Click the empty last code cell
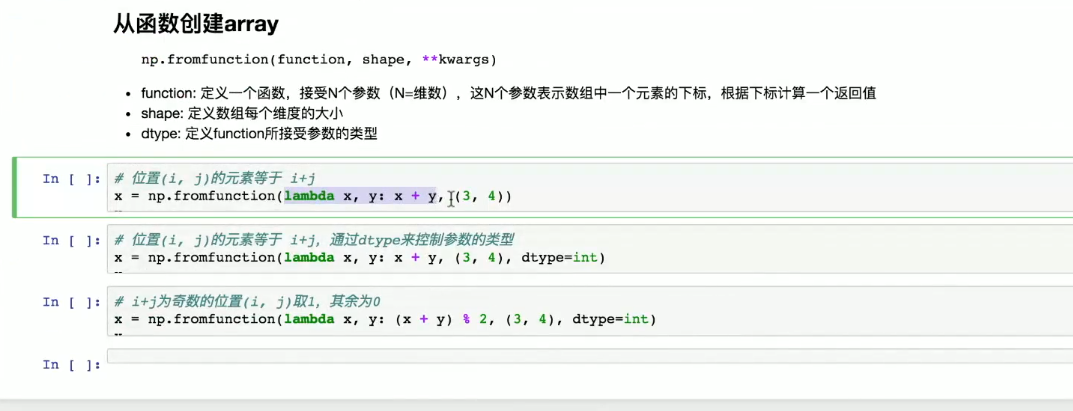Viewport: 1073px width, 411px height. click(589, 356)
